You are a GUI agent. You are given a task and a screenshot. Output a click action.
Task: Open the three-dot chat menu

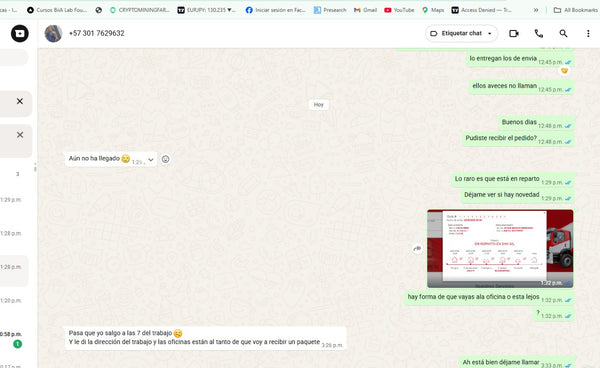pyautogui.click(x=588, y=34)
